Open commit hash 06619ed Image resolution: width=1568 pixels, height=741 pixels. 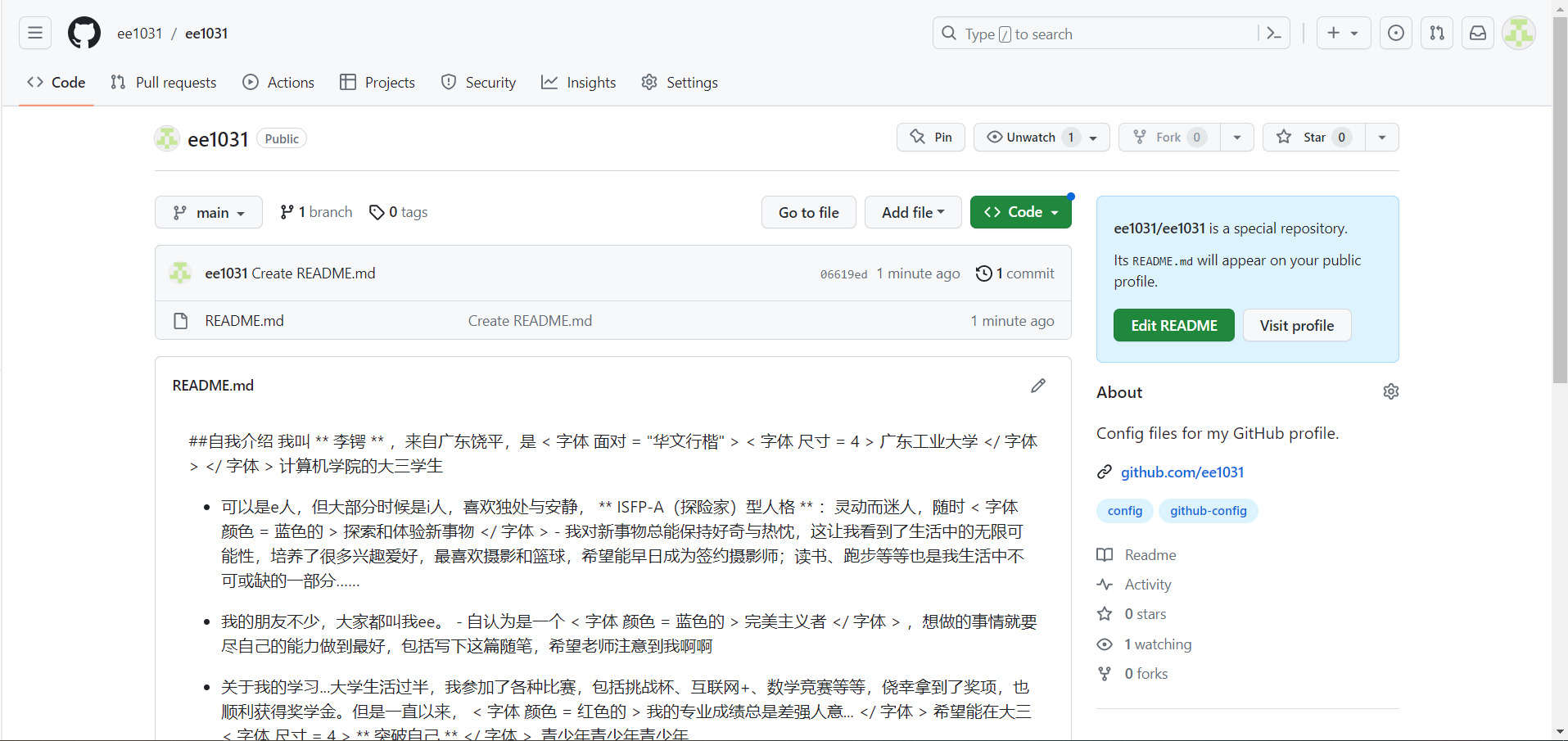843,274
